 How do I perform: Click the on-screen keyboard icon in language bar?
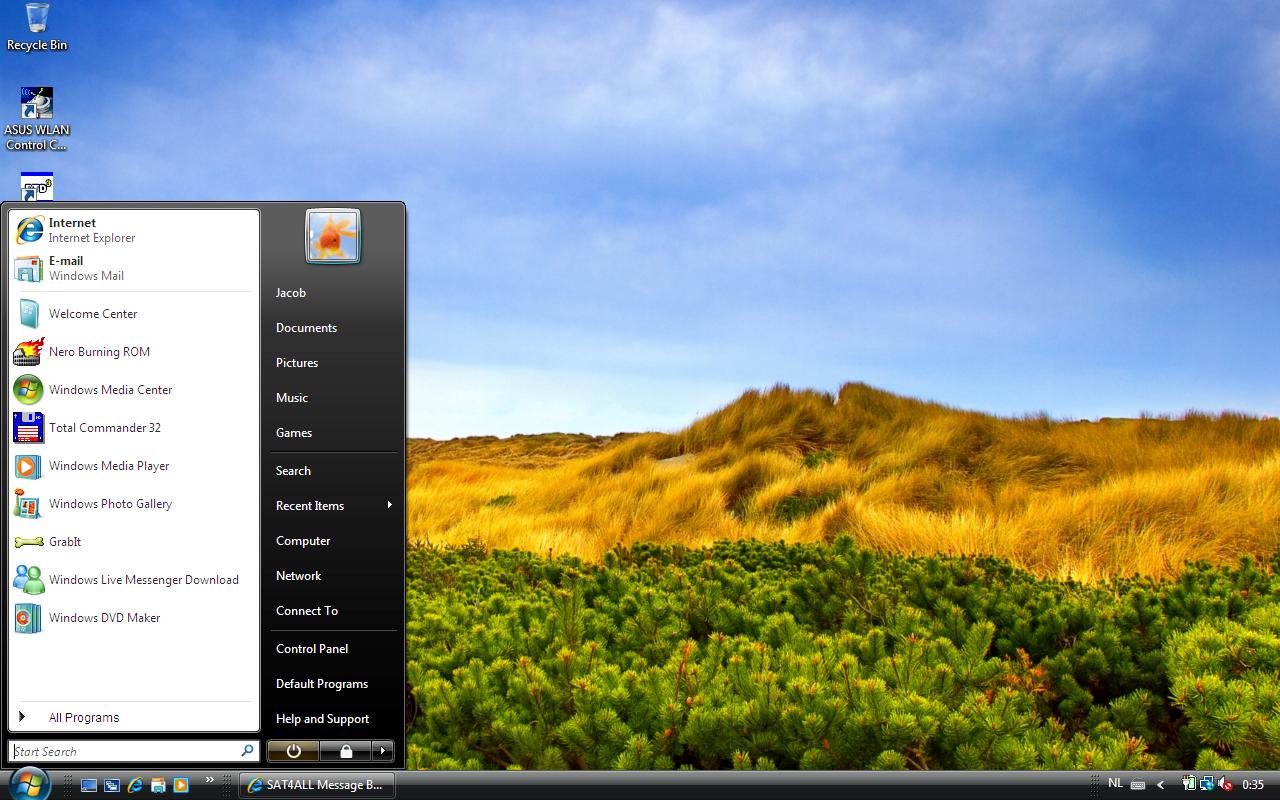[1138, 785]
